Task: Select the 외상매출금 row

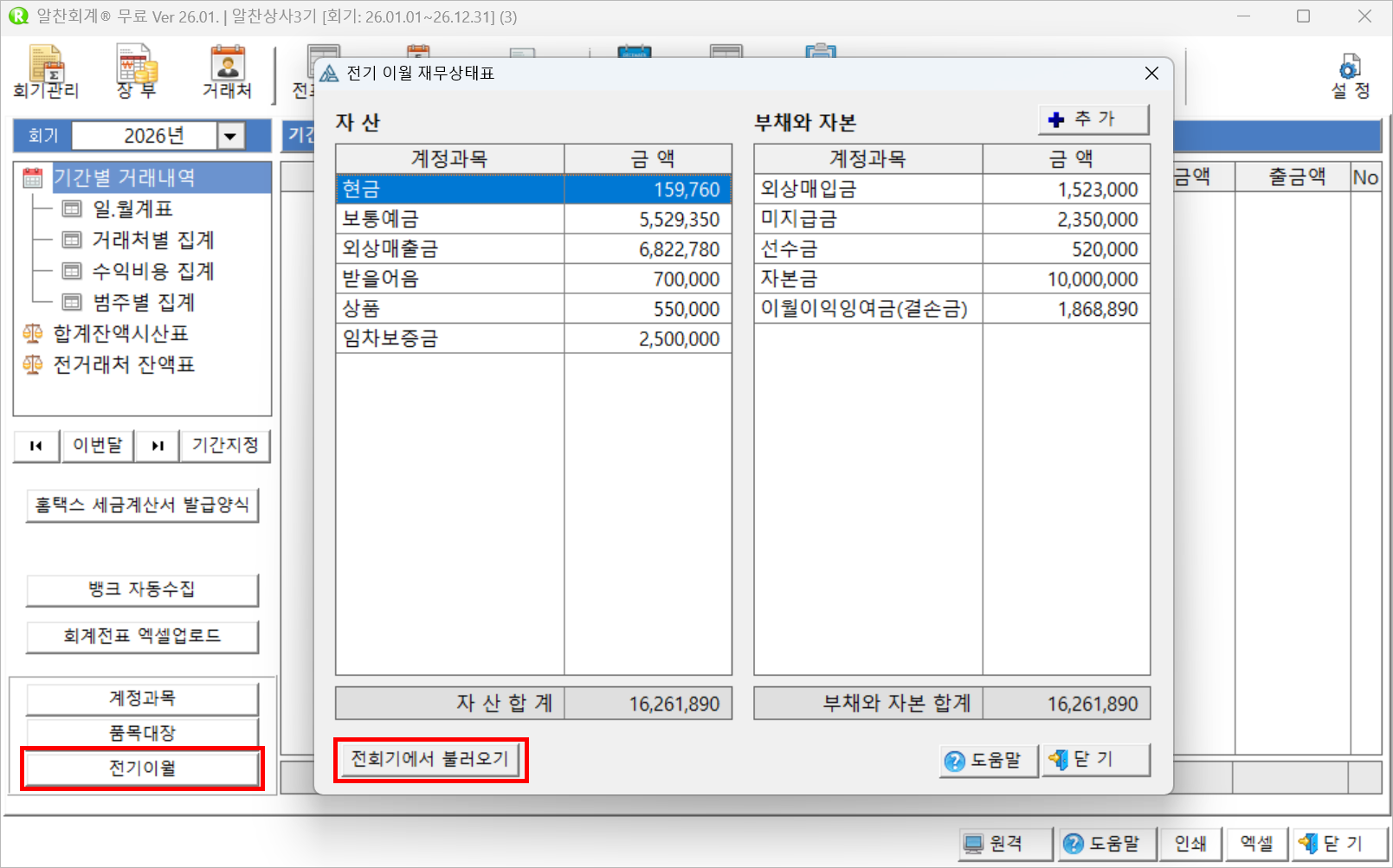Action: [533, 249]
